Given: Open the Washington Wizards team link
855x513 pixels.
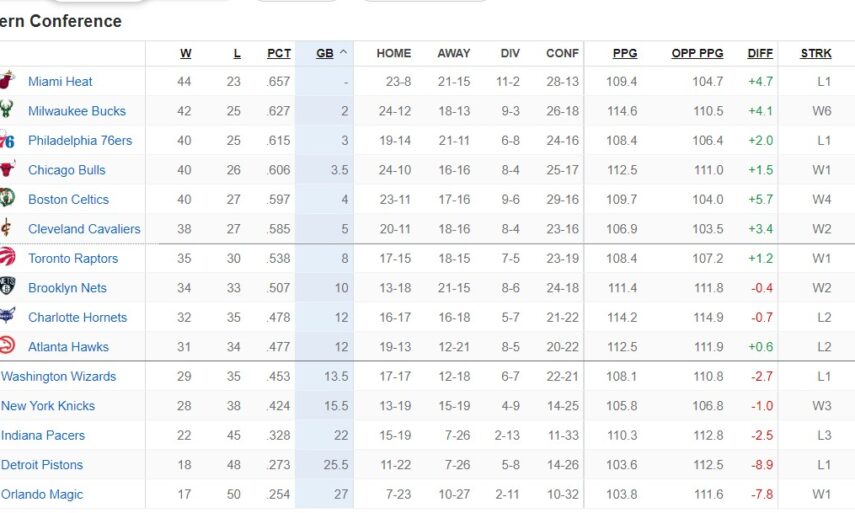Looking at the screenshot, I should click(x=58, y=377).
